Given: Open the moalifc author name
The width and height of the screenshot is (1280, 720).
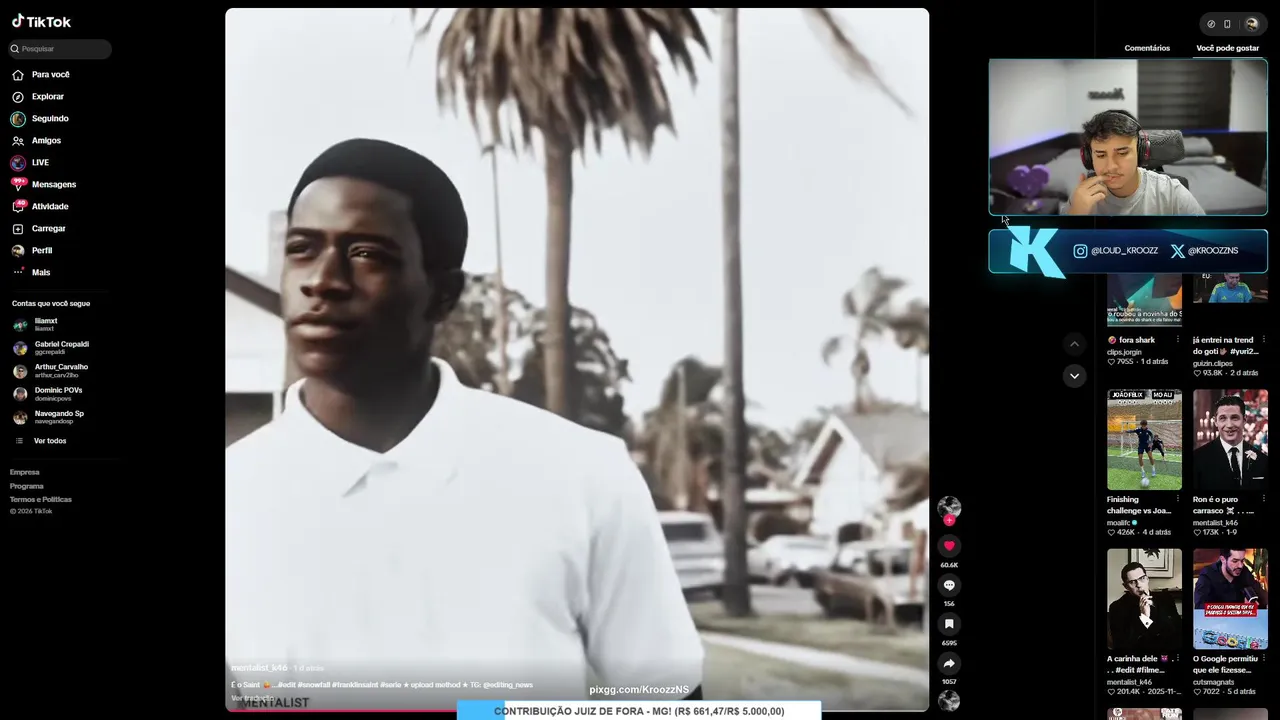Looking at the screenshot, I should [1118, 522].
